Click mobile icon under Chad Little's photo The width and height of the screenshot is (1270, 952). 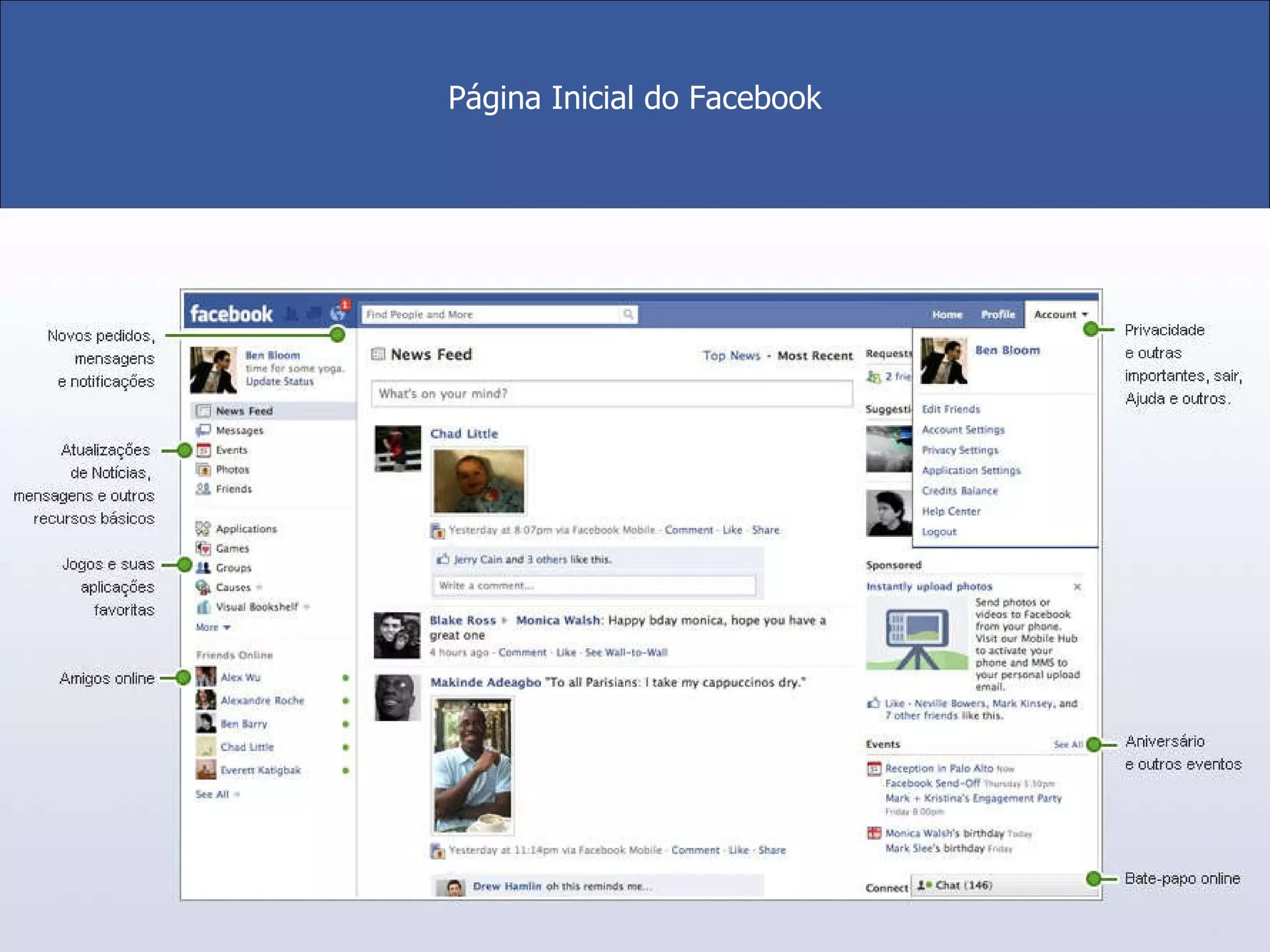[x=437, y=531]
